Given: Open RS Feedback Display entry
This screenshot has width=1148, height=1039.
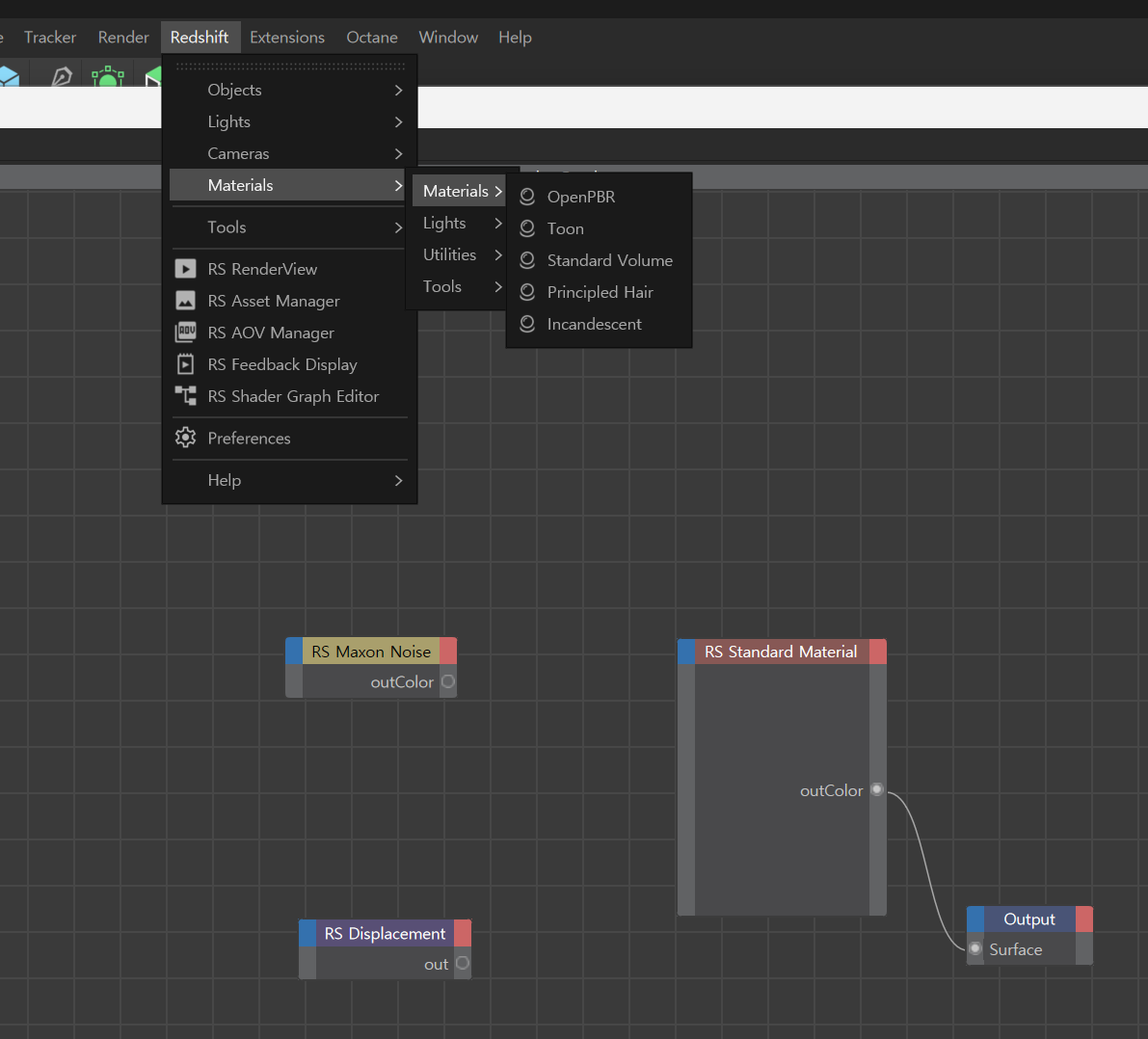Looking at the screenshot, I should (289, 364).
